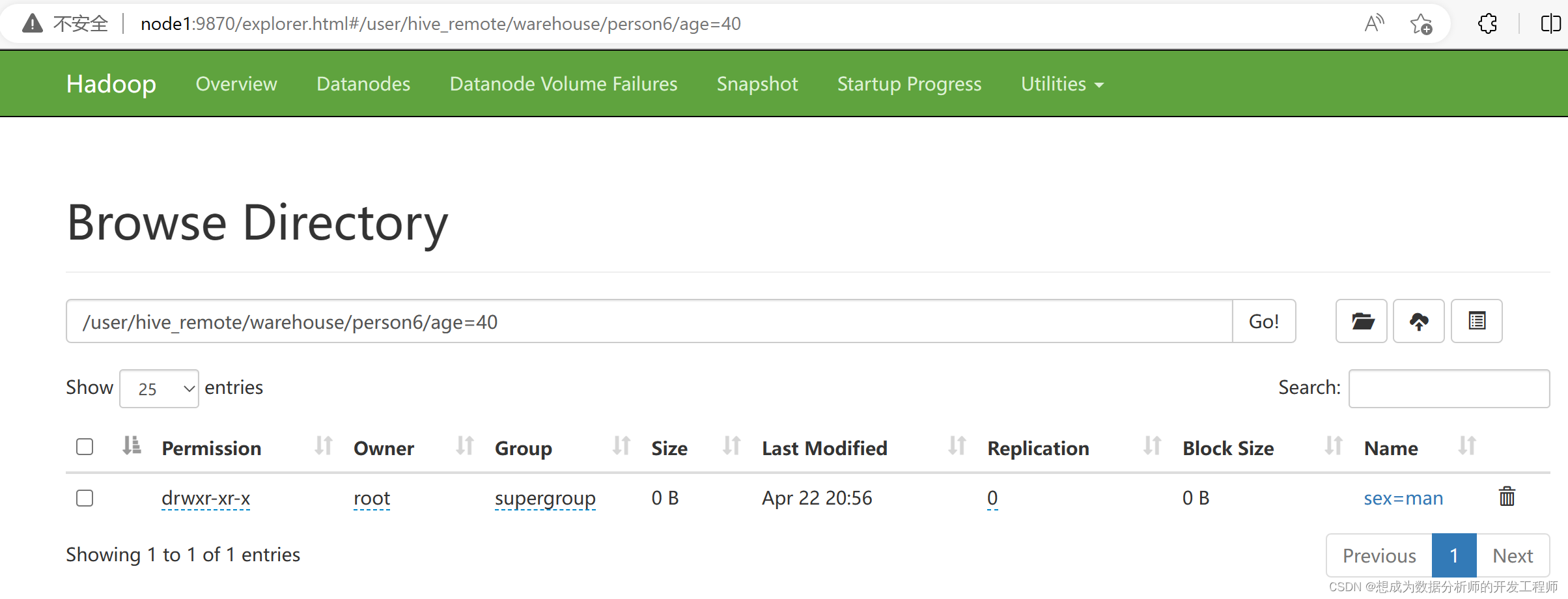This screenshot has height=599, width=1568.
Task: Click the Showing 1 to 1 of 1 entries text
Action: click(183, 555)
